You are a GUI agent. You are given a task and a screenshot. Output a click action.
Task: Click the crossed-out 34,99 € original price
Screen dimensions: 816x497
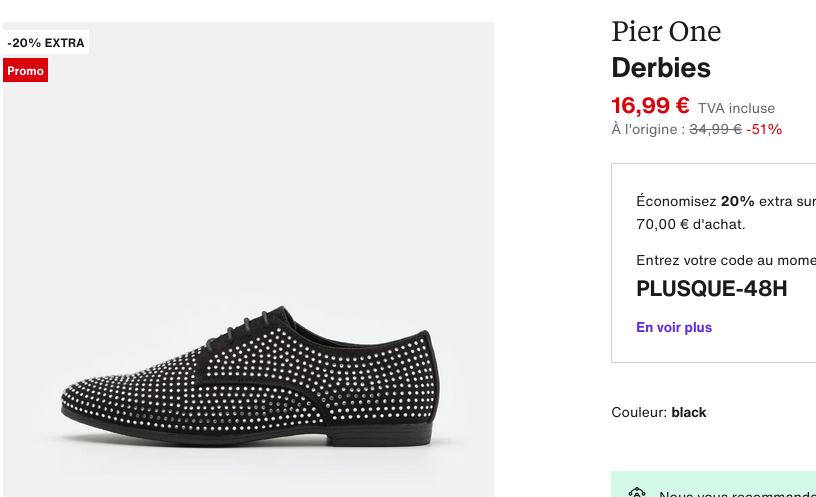pos(715,129)
